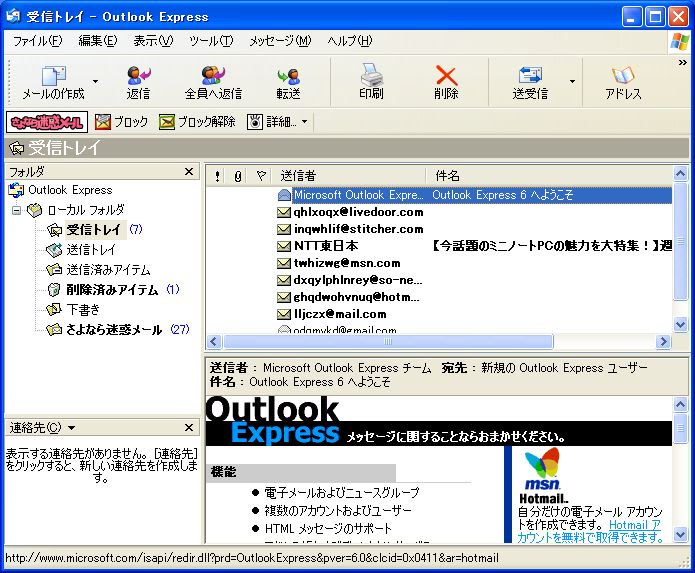Click the さよなら迷惑メール logo button

click(x=47, y=121)
